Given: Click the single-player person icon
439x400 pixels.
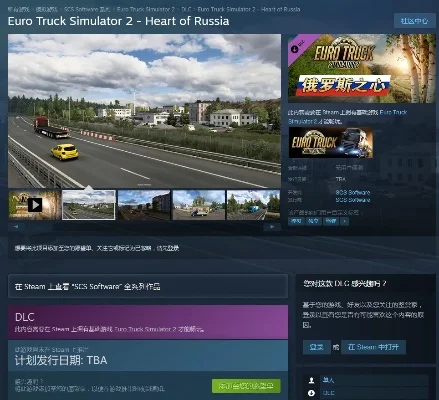Looking at the screenshot, I should (311, 380).
